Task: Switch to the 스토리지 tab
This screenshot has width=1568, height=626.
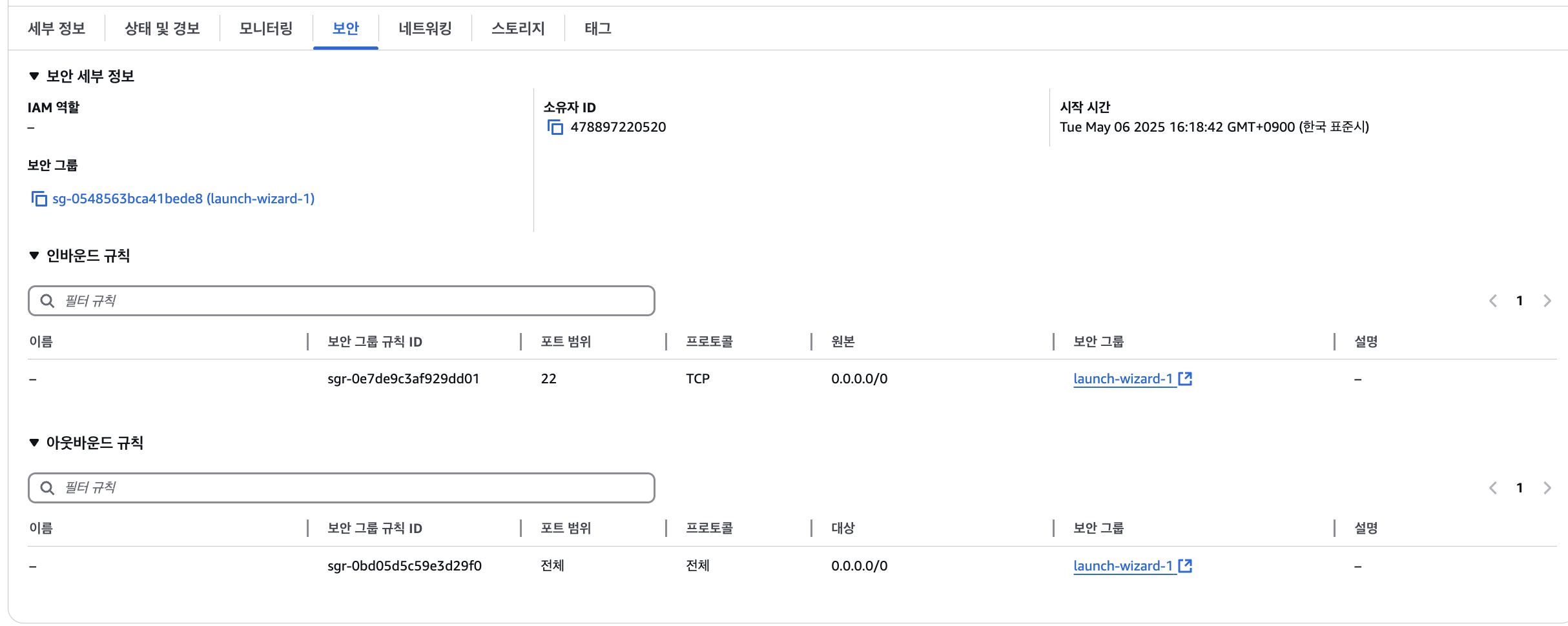Action: [518, 28]
